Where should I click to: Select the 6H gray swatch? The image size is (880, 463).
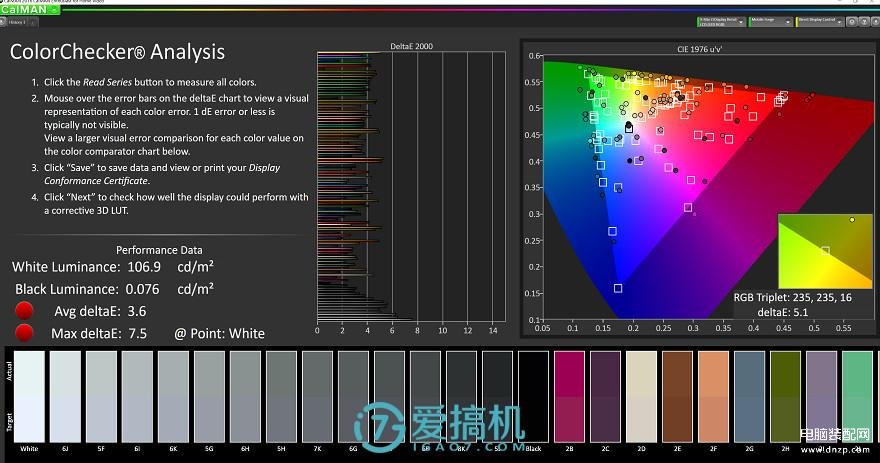pos(245,397)
